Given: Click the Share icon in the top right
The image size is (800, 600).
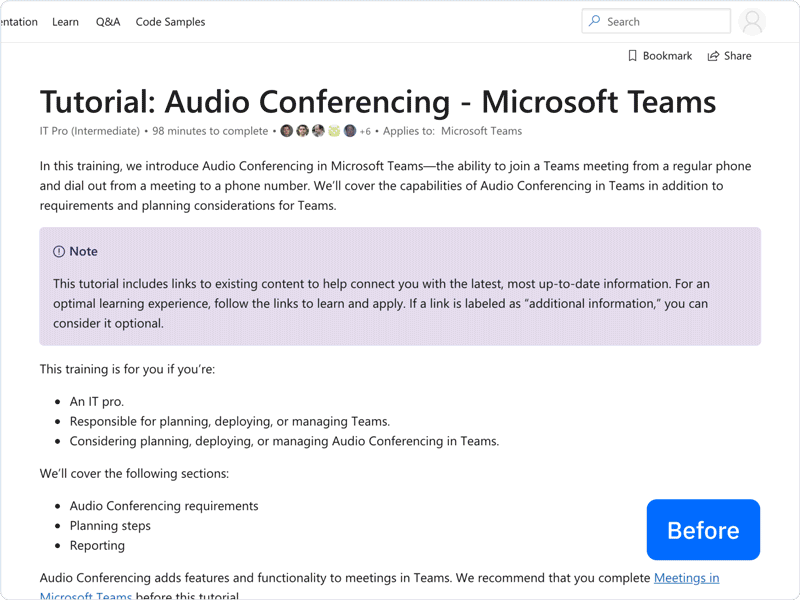Looking at the screenshot, I should (713, 55).
